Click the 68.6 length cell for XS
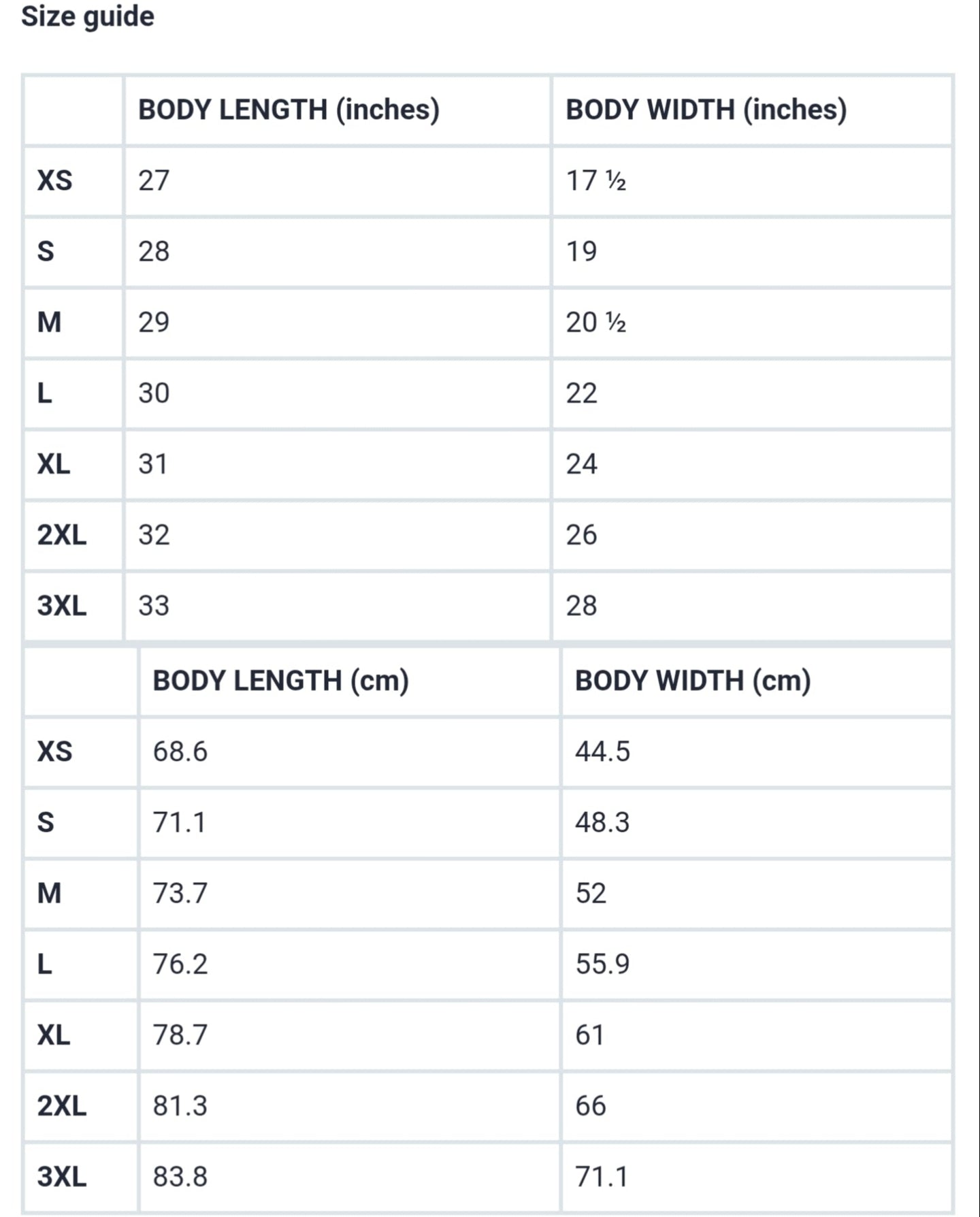The height and width of the screenshot is (1217, 980). (x=350, y=752)
